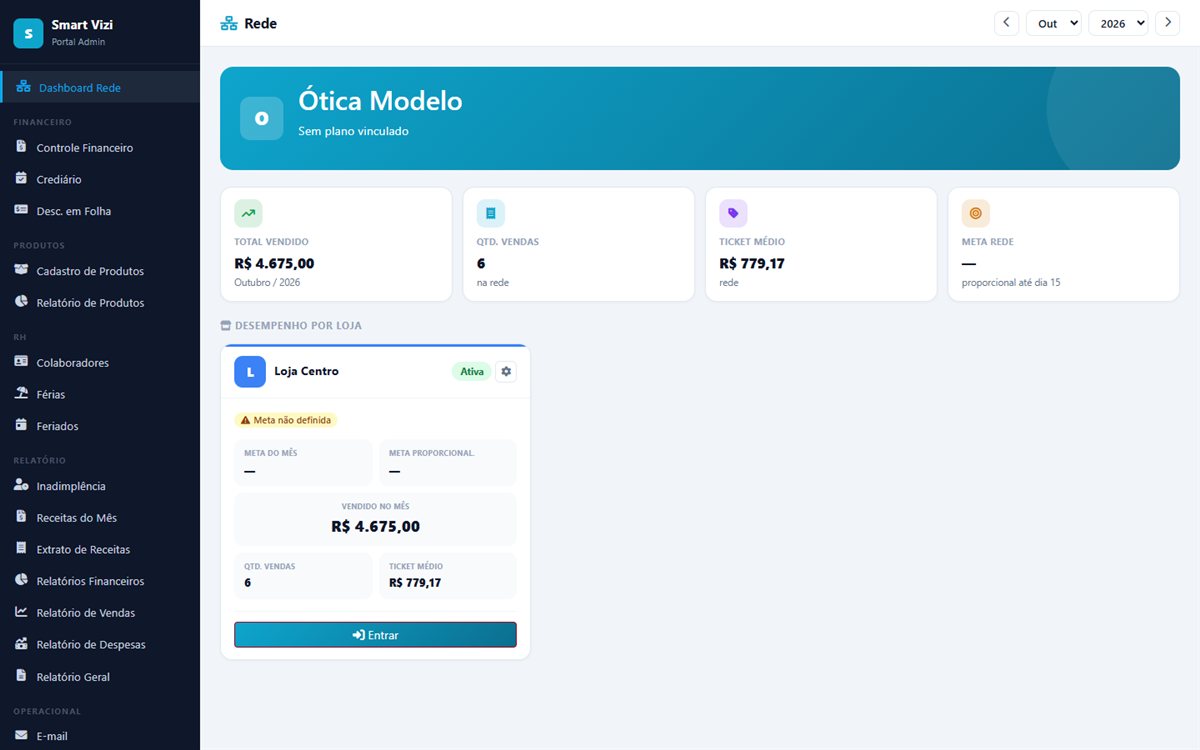Image resolution: width=1200 pixels, height=750 pixels.
Task: Click the Controle Financeiro sidebar icon
Action: (21, 147)
